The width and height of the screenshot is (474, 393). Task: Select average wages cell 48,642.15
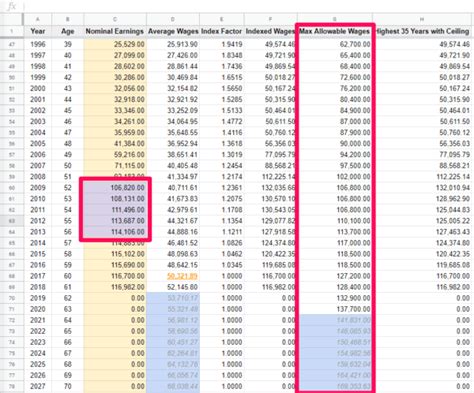(x=173, y=265)
